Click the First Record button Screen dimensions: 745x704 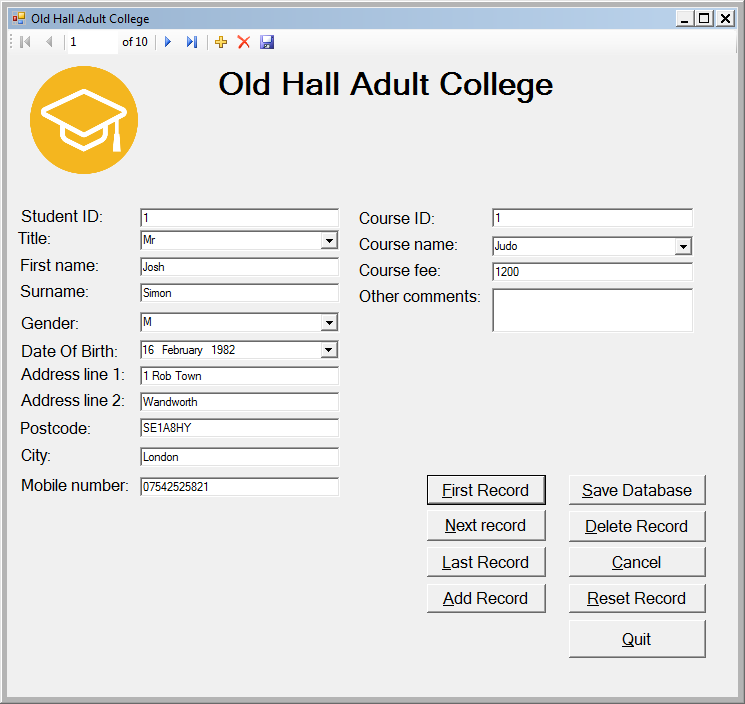[486, 490]
